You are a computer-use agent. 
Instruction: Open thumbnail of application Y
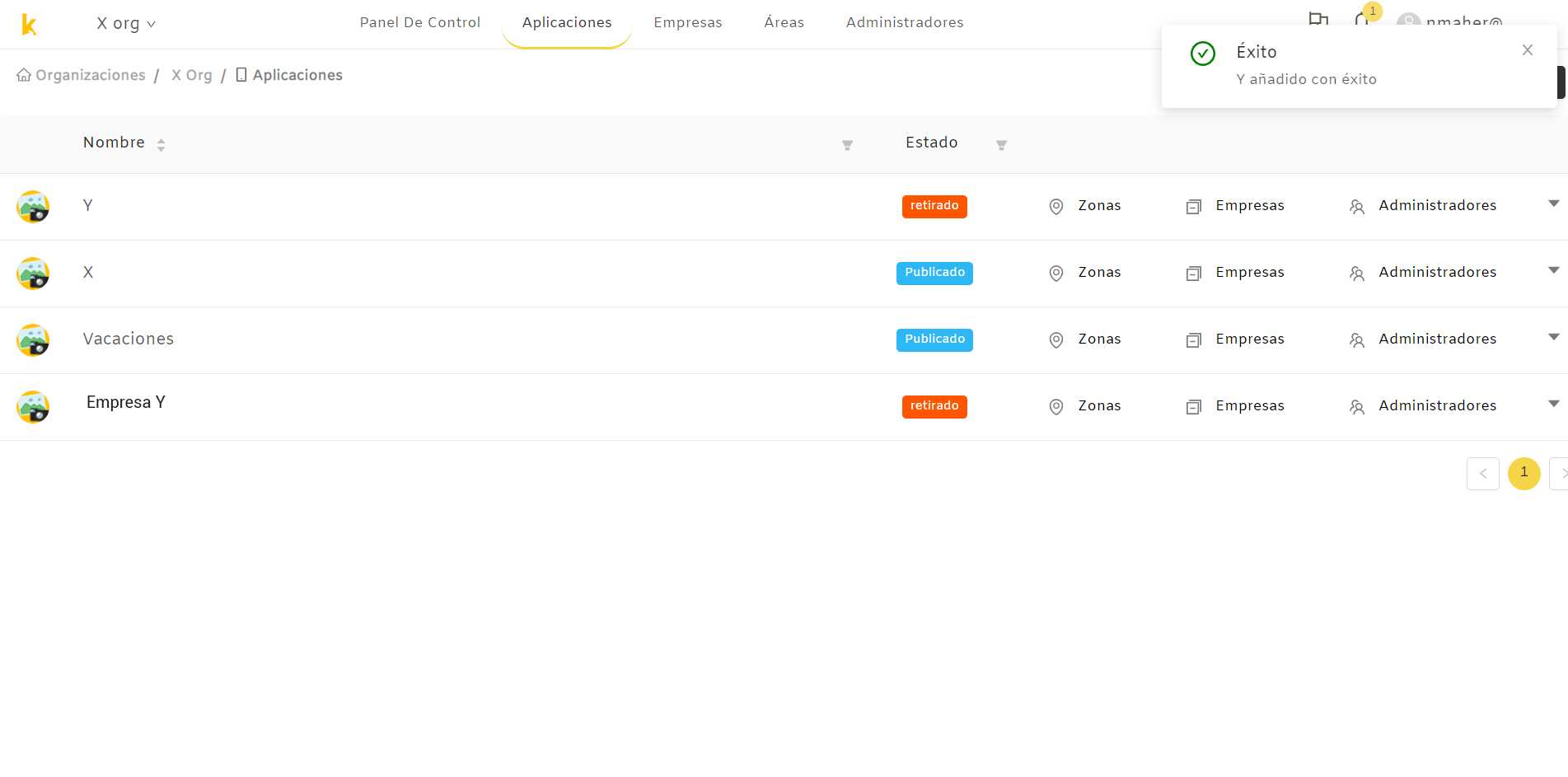click(33, 207)
